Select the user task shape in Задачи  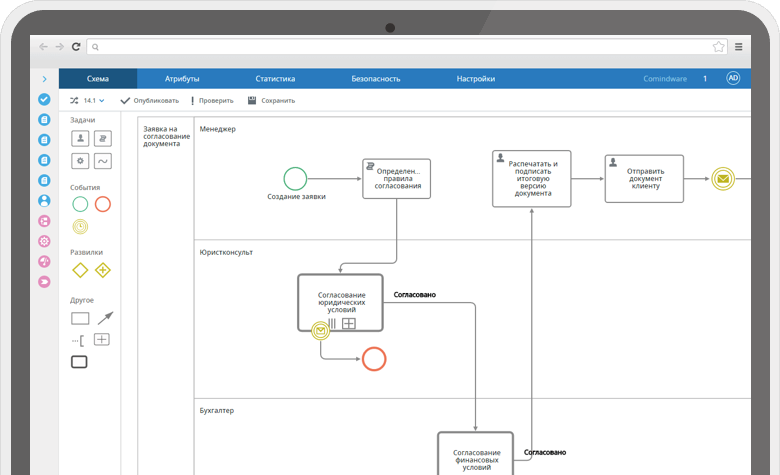(81, 138)
